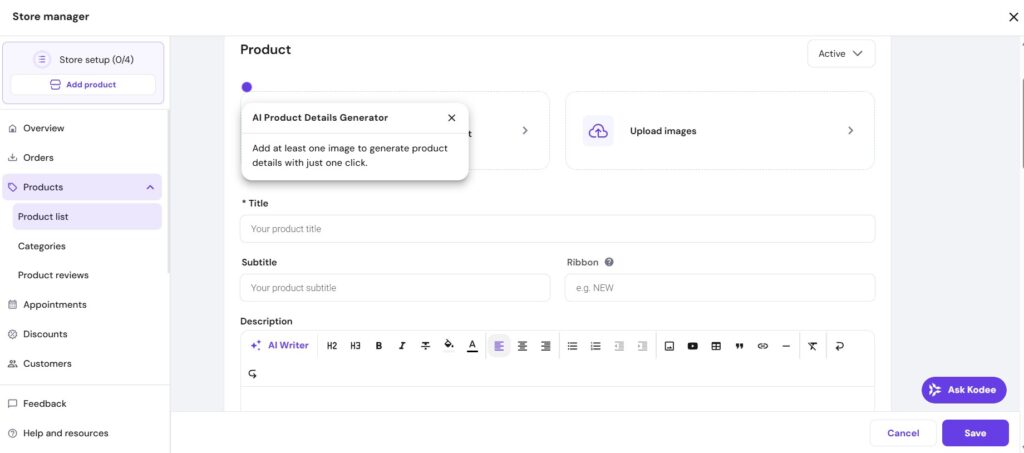Open the AI Writer tool
This screenshot has width=1024, height=453.
coord(280,345)
